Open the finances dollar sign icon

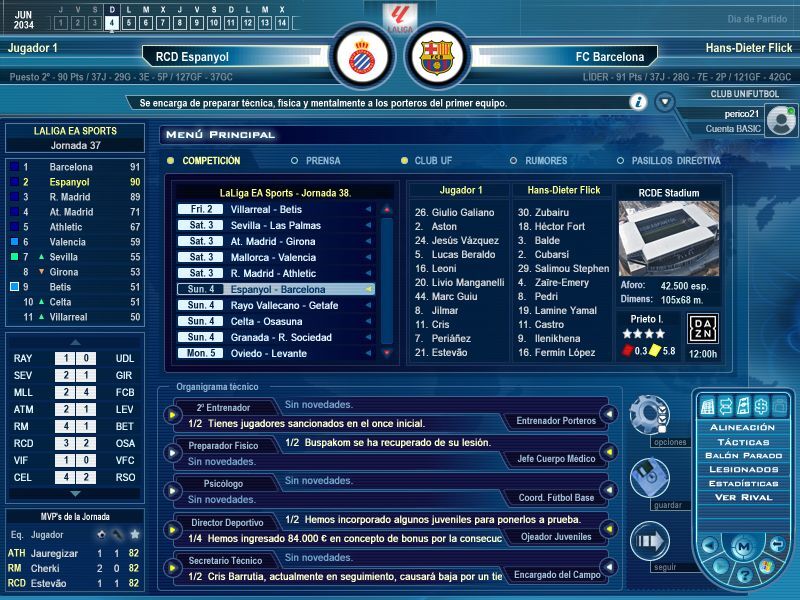coord(759,406)
